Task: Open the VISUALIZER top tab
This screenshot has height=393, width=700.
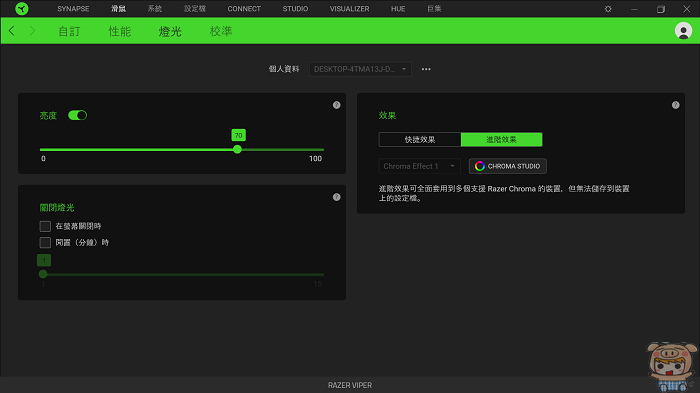Action: [x=350, y=9]
